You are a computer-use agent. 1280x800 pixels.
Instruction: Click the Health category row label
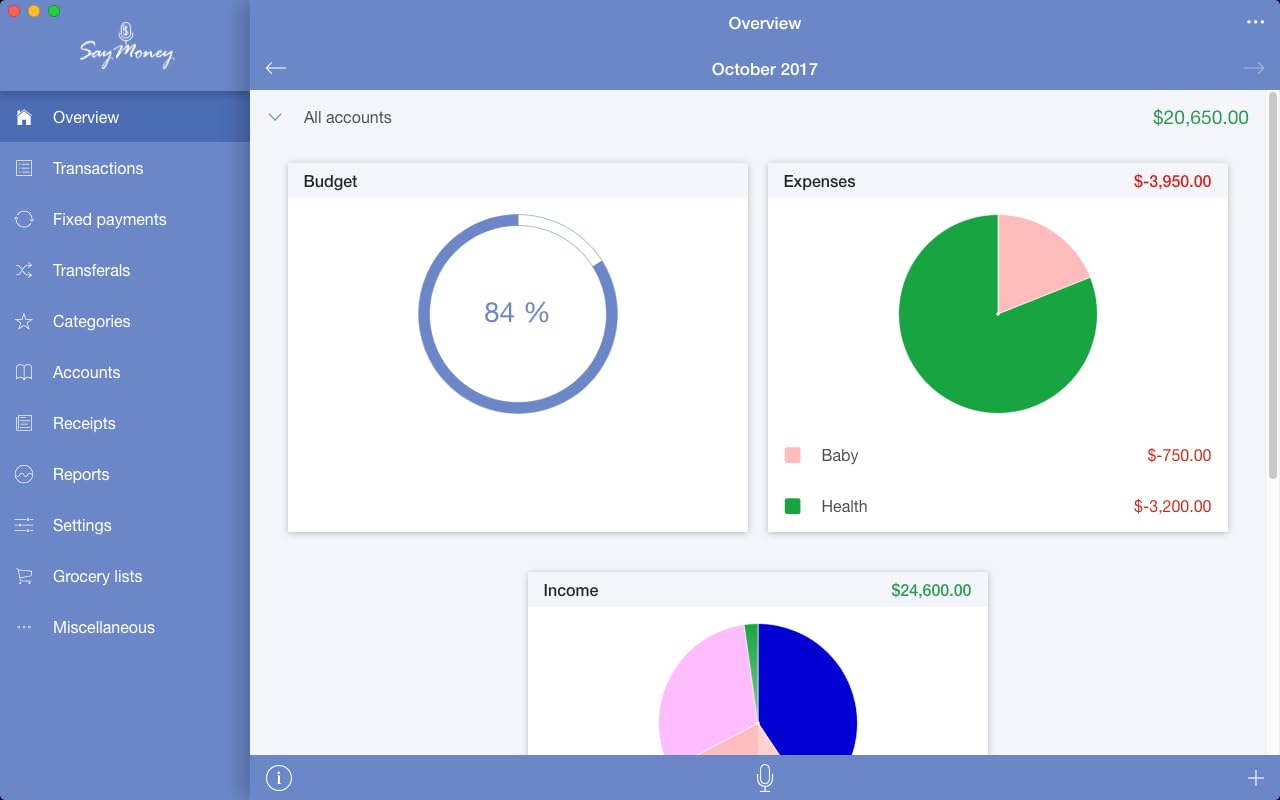[x=844, y=506]
